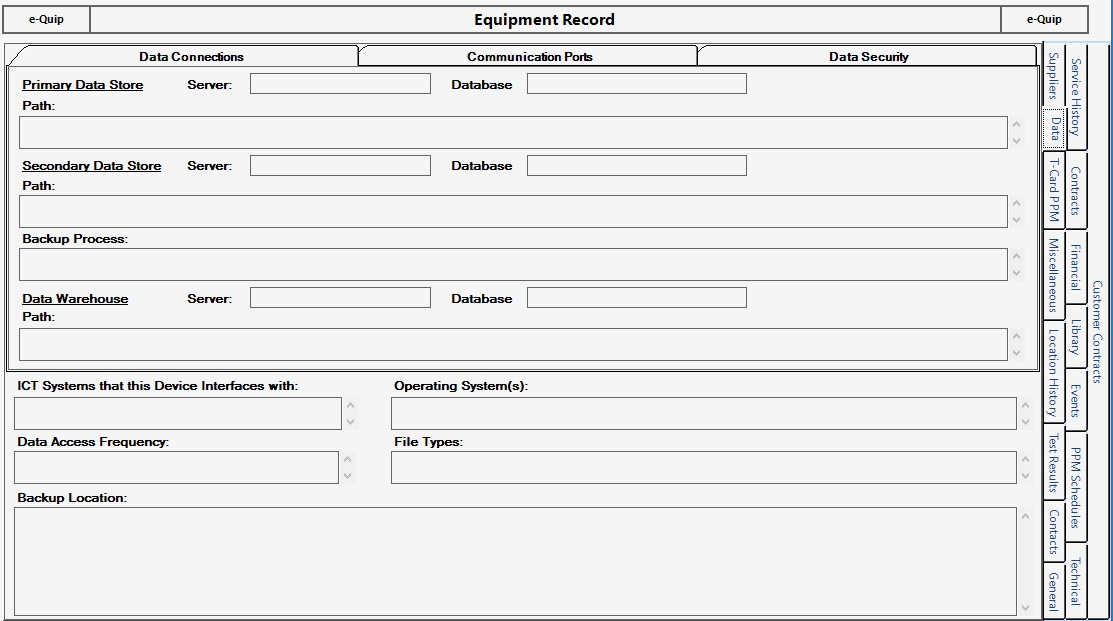
Task: Click up arrow of Backup Location scrollbar
Action: 1025,516
